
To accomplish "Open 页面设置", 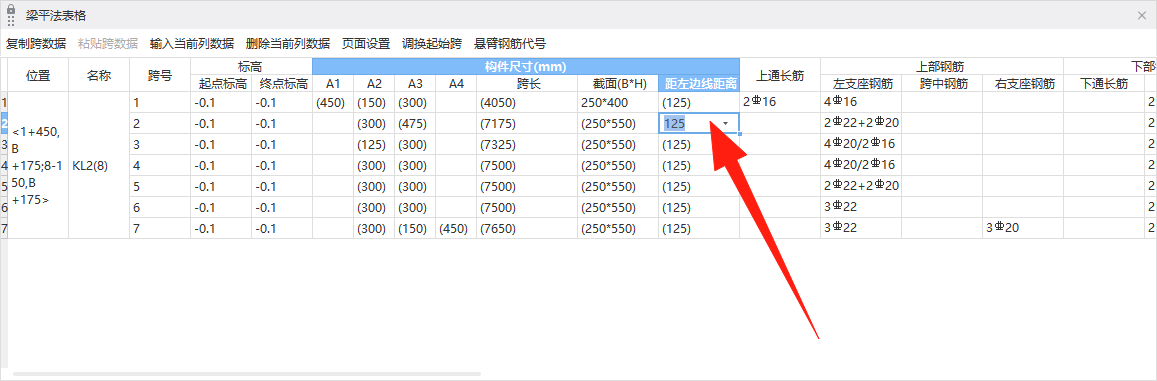I will click(366, 44).
